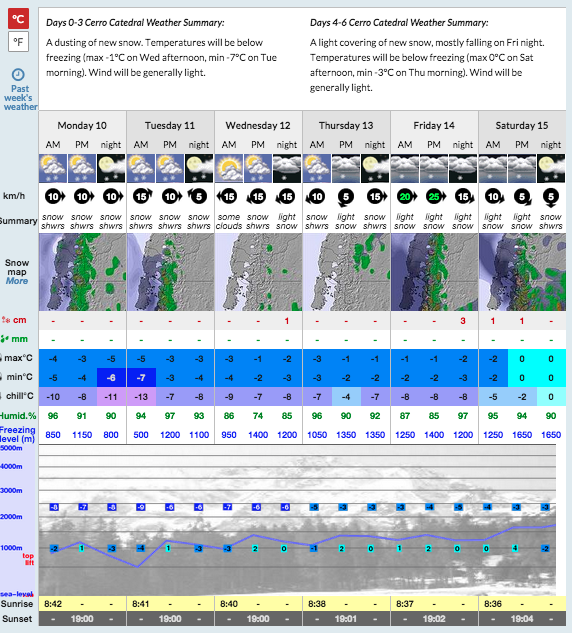Click the purple -13 wind chill cell
This screenshot has height=633, width=572.
coord(141,396)
